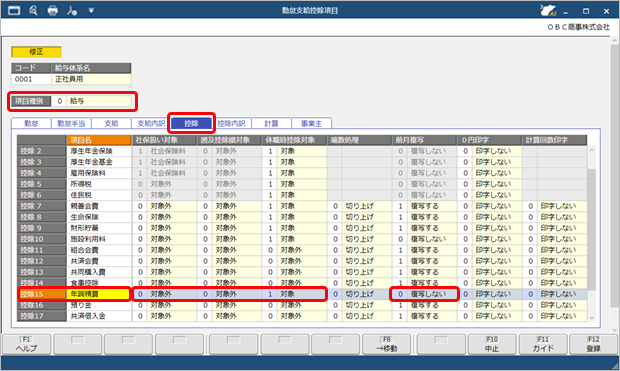Select item name cell 預り金

[x=99, y=305]
